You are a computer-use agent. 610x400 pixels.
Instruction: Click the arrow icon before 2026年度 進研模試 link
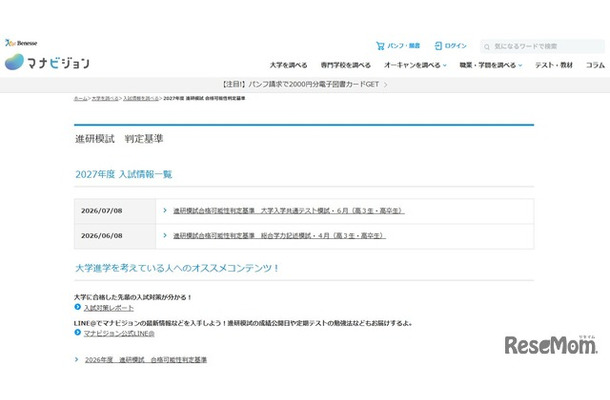(x=77, y=360)
